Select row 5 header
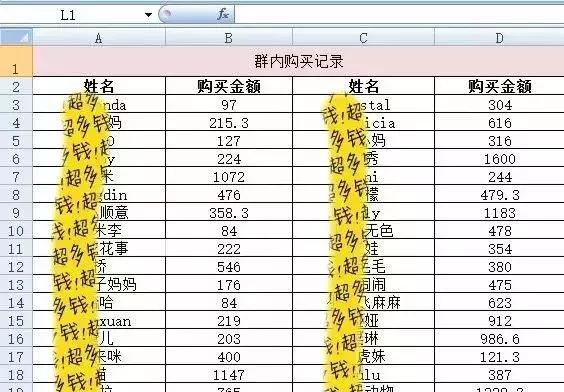Image resolution: width=564 pixels, height=392 pixels. 16,140
